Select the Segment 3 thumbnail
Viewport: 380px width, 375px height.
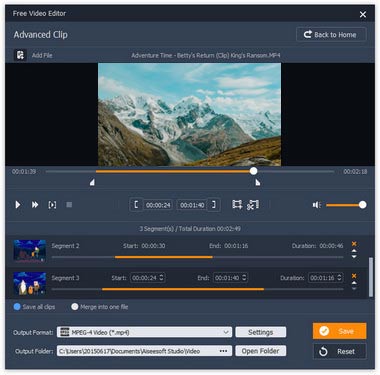tap(30, 283)
